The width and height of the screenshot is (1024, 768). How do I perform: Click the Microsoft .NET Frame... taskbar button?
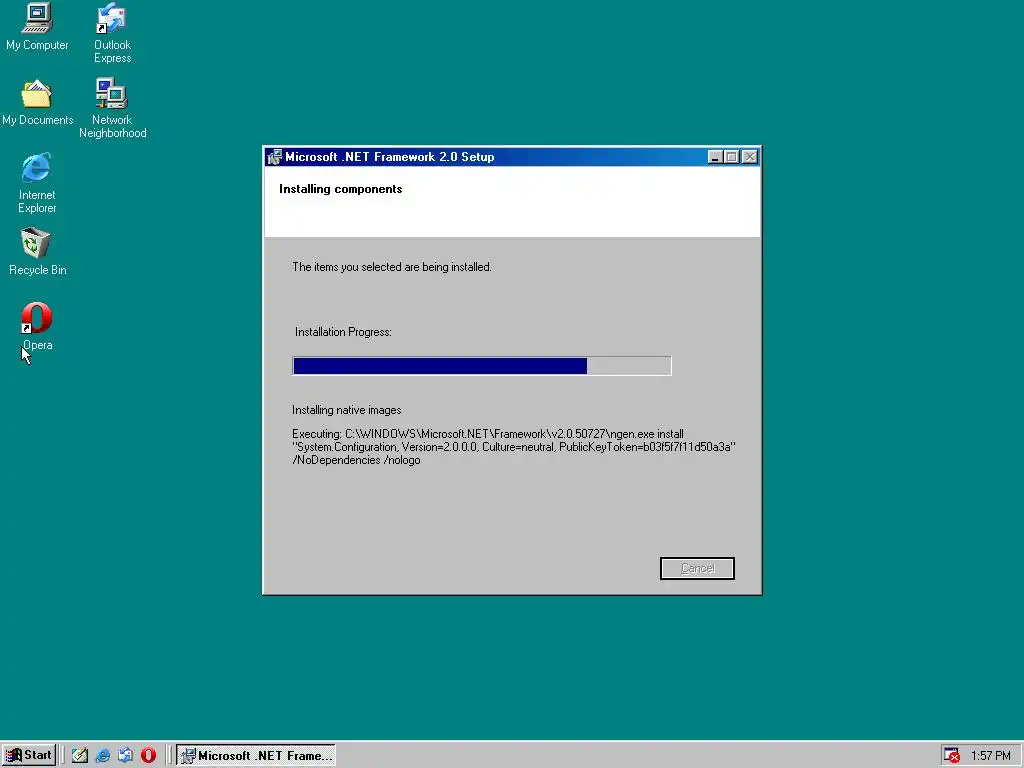[256, 756]
